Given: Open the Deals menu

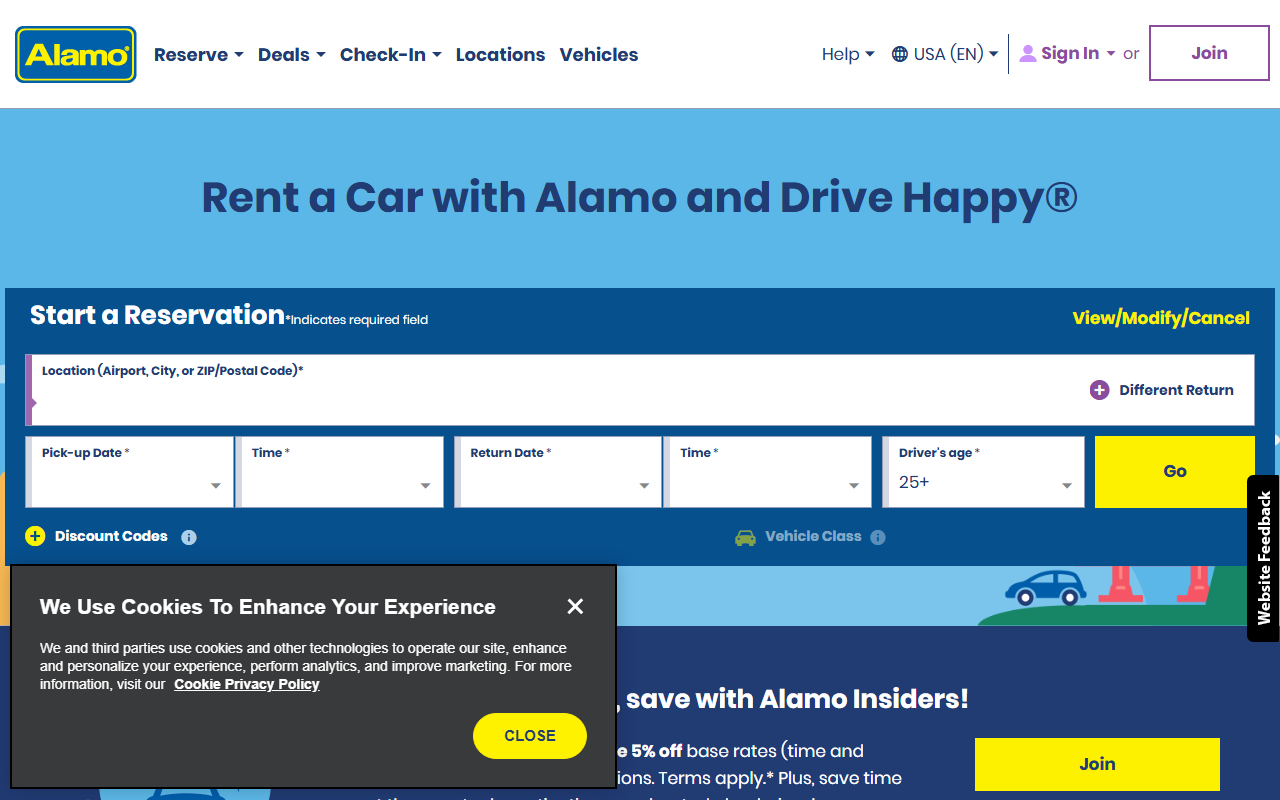Looking at the screenshot, I should [x=291, y=55].
